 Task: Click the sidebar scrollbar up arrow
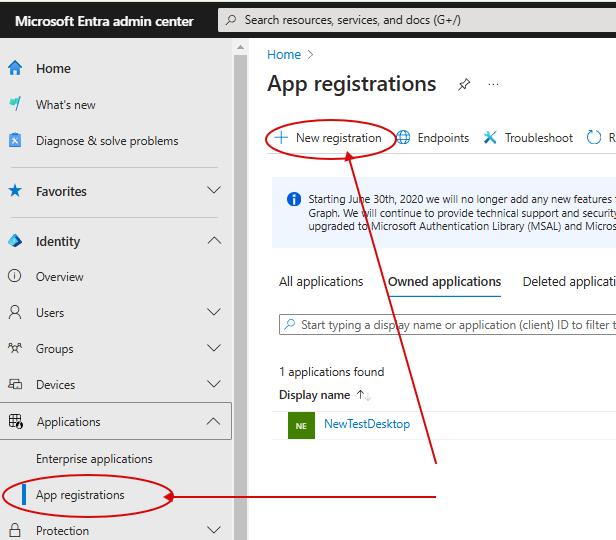240,48
